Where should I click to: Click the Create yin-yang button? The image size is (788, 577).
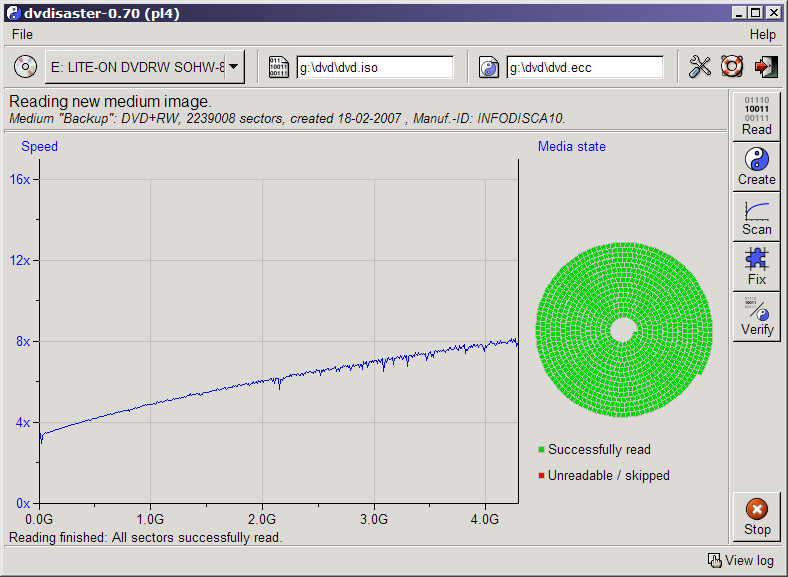click(756, 166)
